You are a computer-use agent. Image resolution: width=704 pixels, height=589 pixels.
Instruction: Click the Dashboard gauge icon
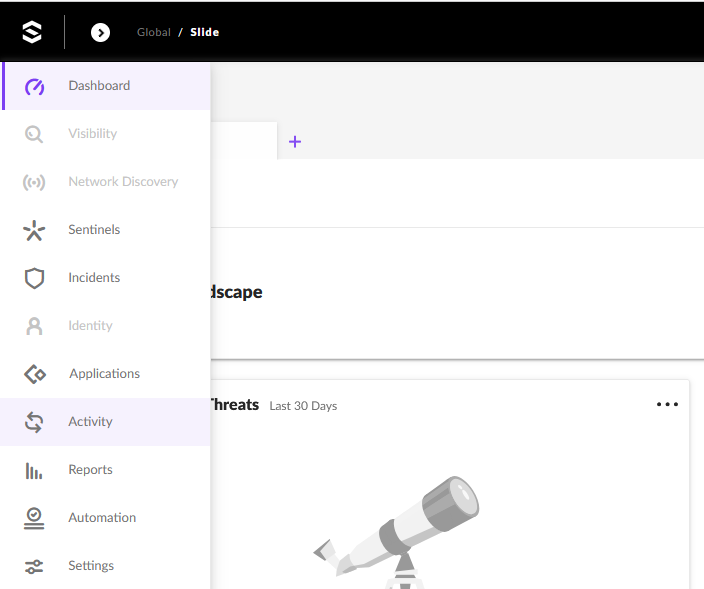click(35, 86)
